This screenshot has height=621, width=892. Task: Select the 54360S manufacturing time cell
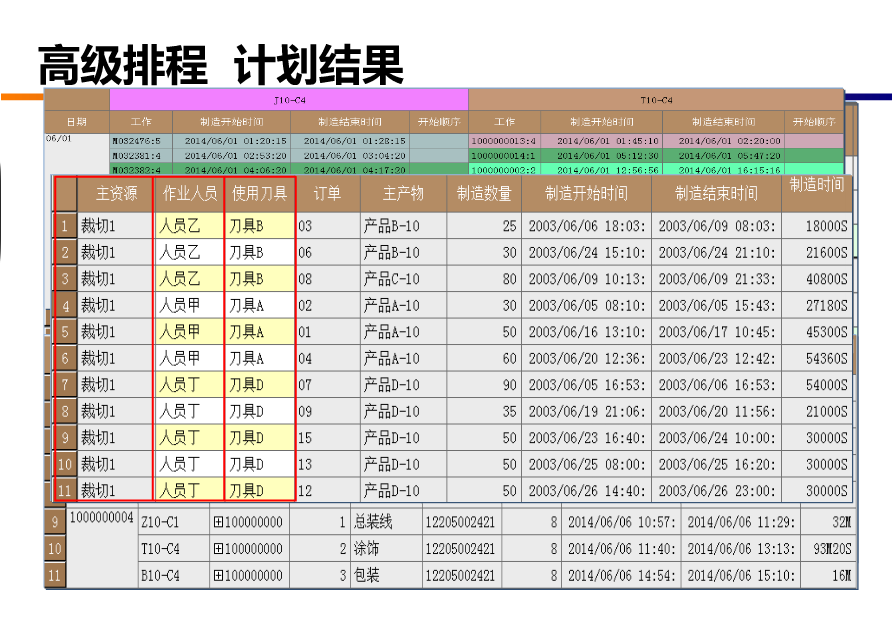(x=816, y=358)
